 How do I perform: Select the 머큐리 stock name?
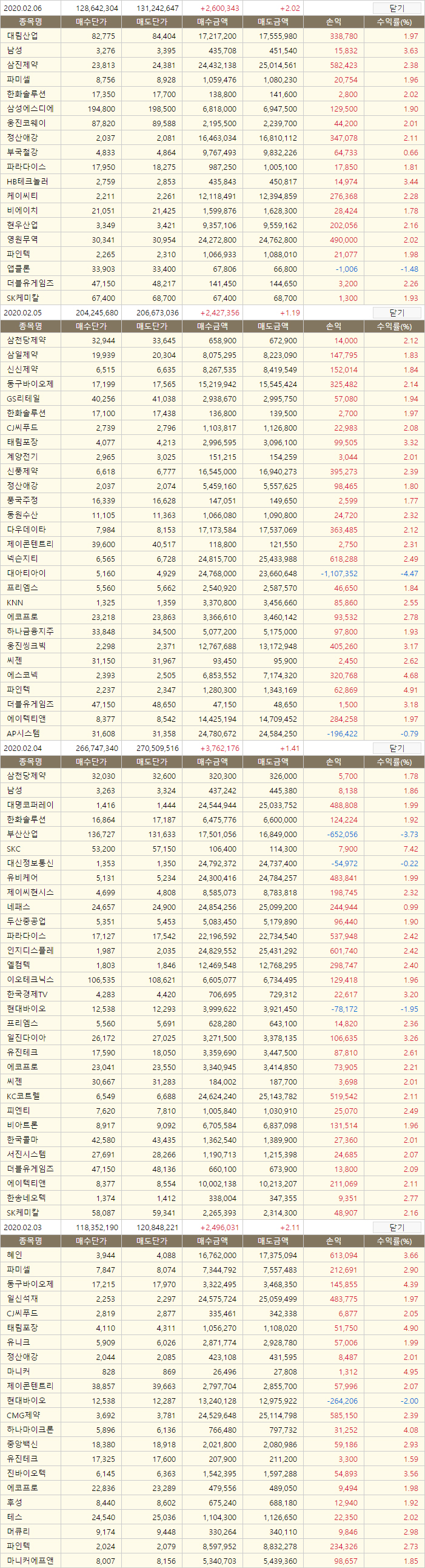(x=18, y=1532)
